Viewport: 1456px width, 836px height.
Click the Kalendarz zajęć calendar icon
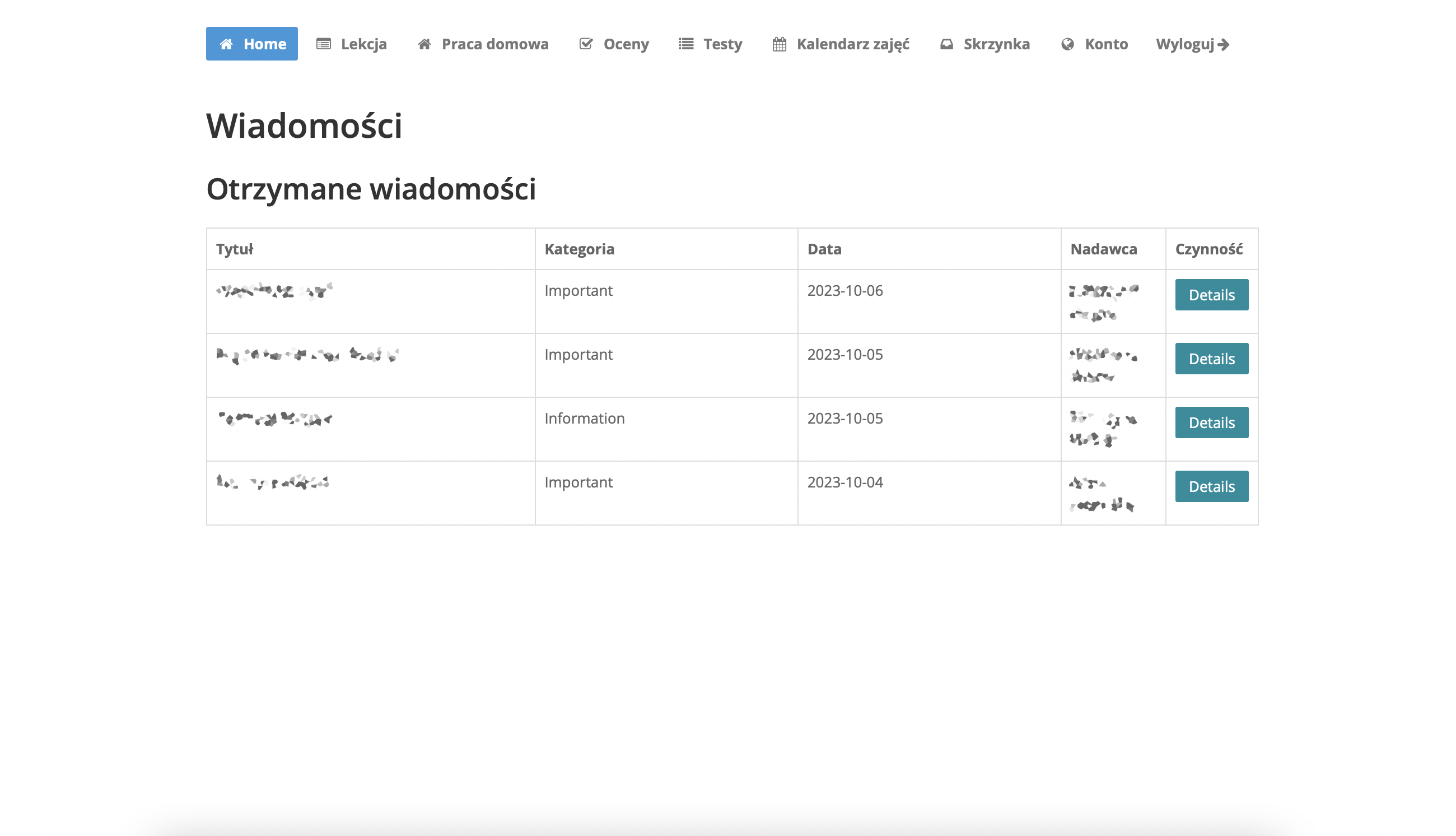click(x=779, y=44)
